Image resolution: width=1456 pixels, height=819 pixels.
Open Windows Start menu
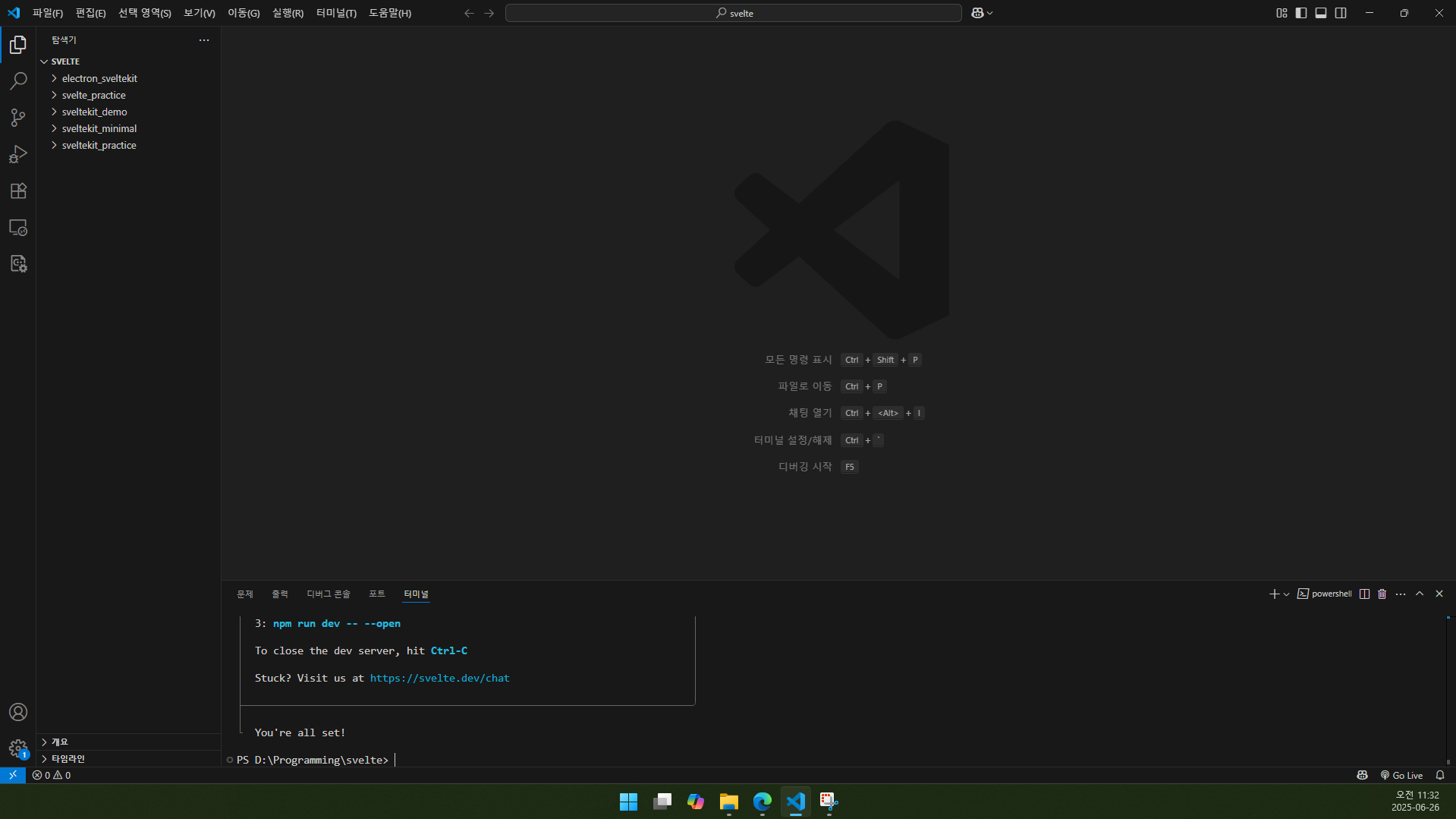coord(628,802)
